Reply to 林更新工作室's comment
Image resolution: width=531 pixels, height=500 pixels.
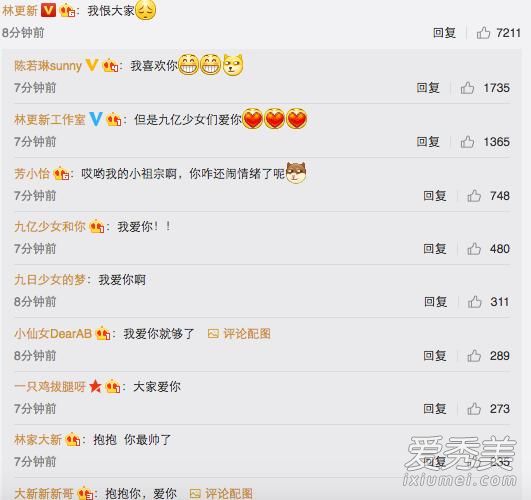(428, 142)
